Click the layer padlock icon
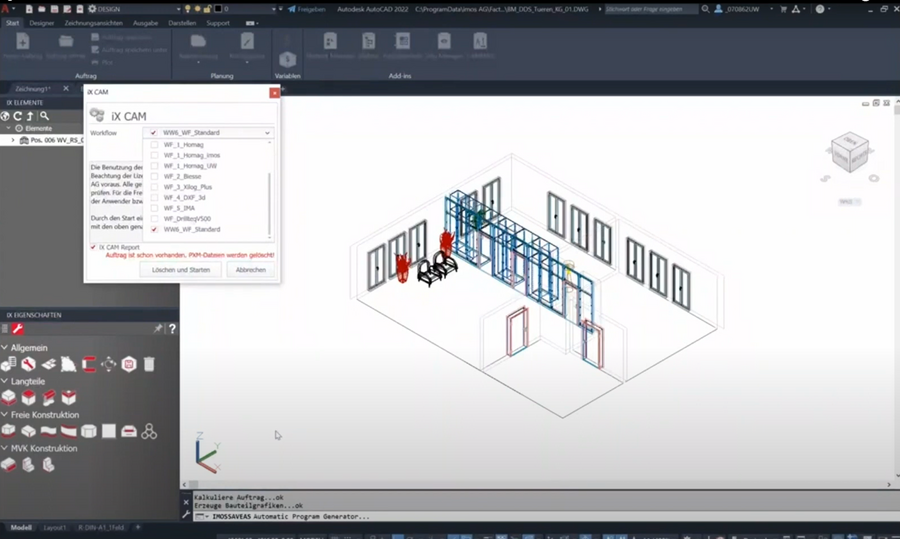Viewport: 900px width, 539px height. click(207, 9)
